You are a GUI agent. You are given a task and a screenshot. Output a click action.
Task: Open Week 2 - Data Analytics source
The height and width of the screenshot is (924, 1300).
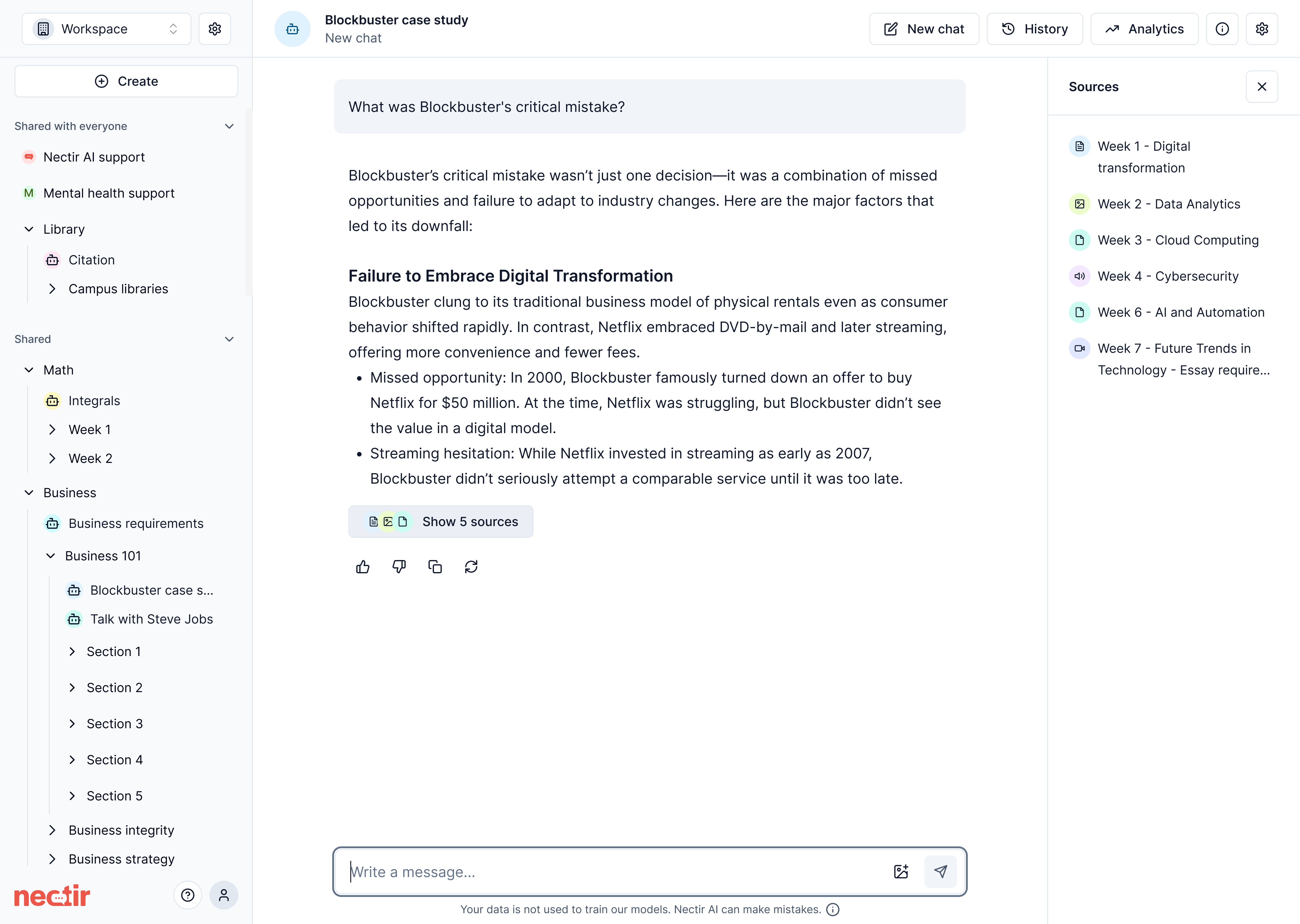click(1168, 204)
